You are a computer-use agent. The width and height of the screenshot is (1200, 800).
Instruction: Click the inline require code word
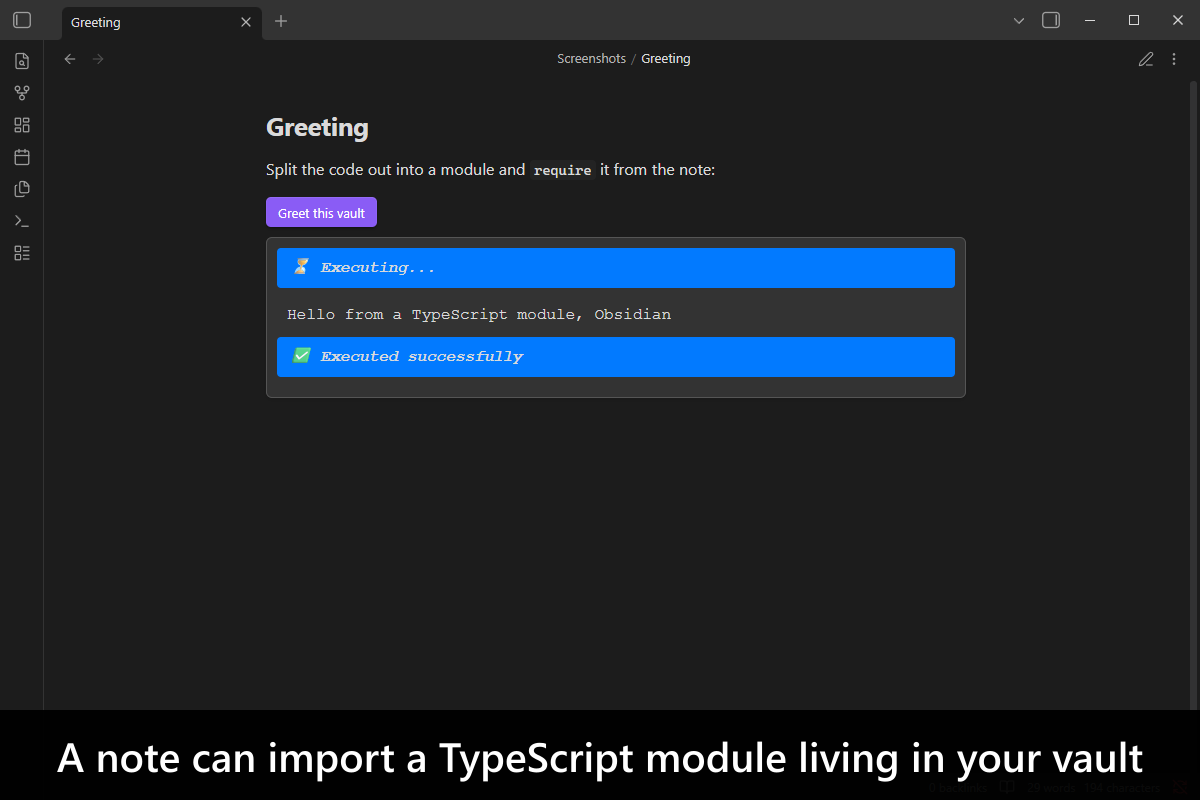[x=562, y=170]
